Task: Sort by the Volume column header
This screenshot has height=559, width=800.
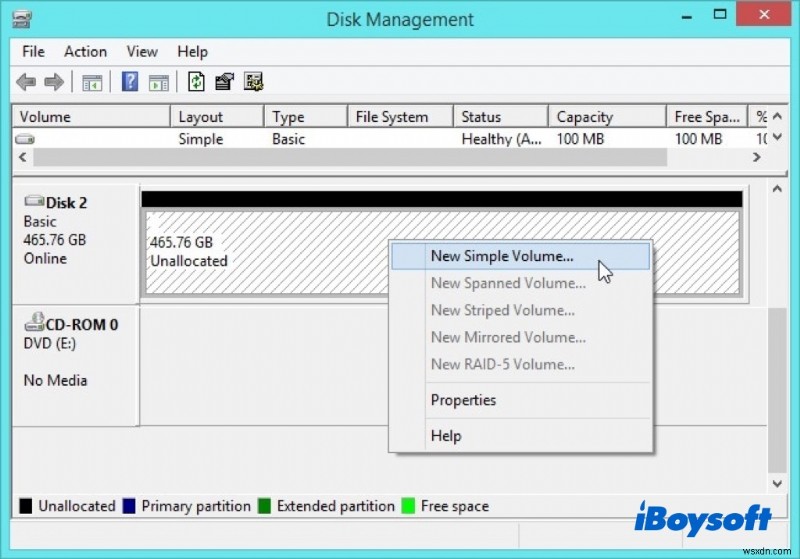Action: tap(91, 117)
